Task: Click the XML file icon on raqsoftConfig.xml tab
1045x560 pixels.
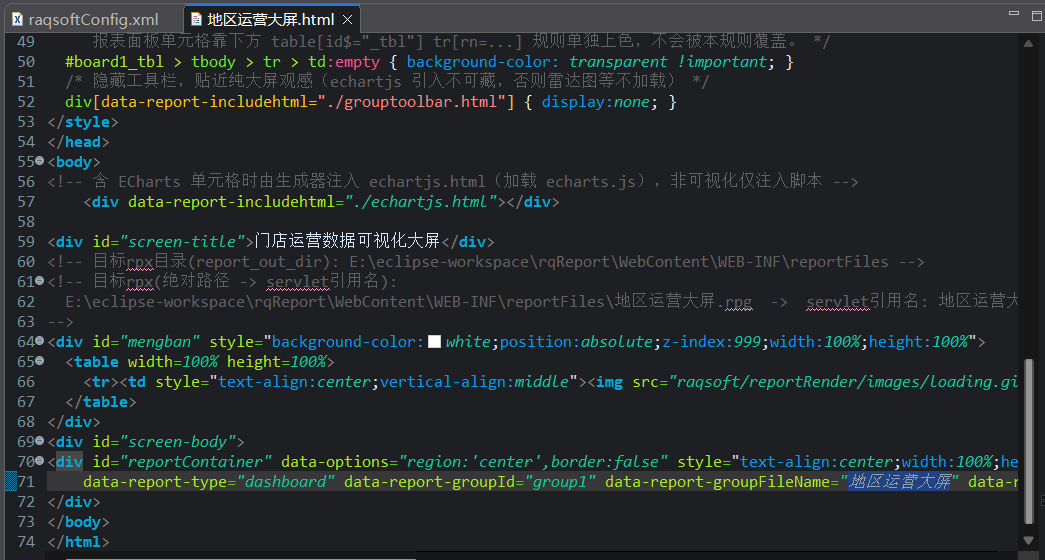Action: (x=18, y=19)
